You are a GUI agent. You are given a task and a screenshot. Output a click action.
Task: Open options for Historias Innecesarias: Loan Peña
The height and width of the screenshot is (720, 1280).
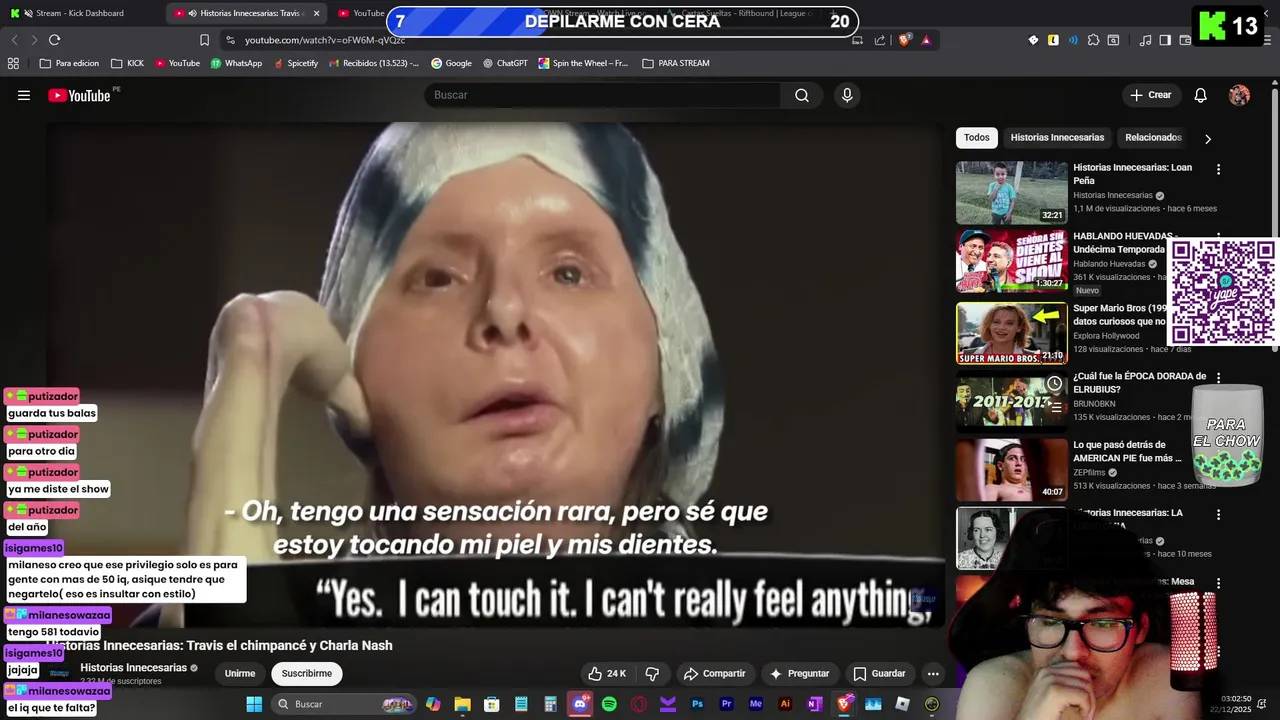click(1218, 169)
